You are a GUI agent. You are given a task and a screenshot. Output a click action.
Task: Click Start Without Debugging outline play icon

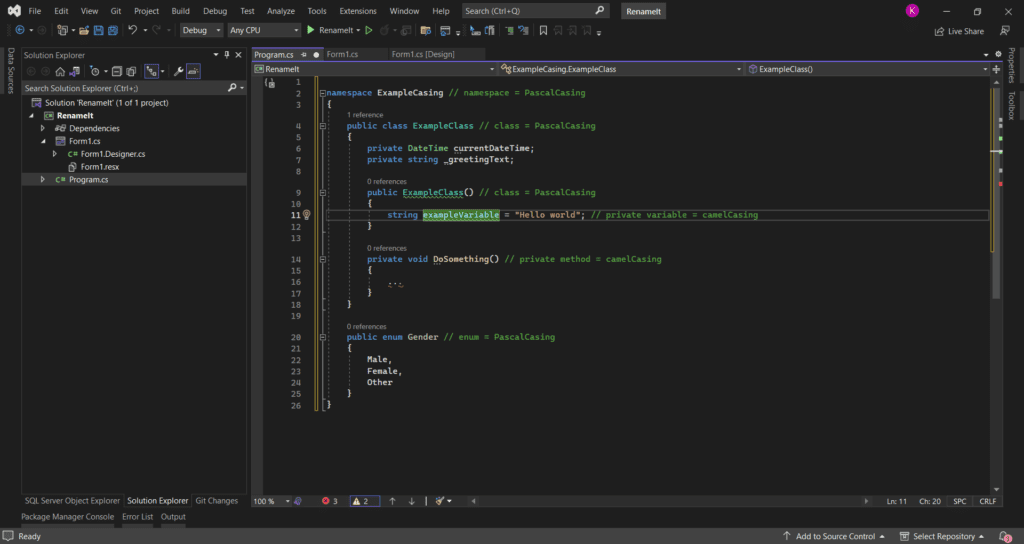(369, 30)
